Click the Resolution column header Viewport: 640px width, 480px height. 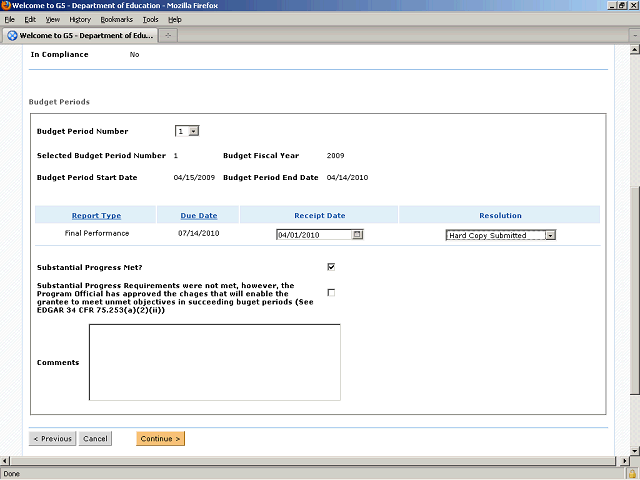click(x=500, y=216)
